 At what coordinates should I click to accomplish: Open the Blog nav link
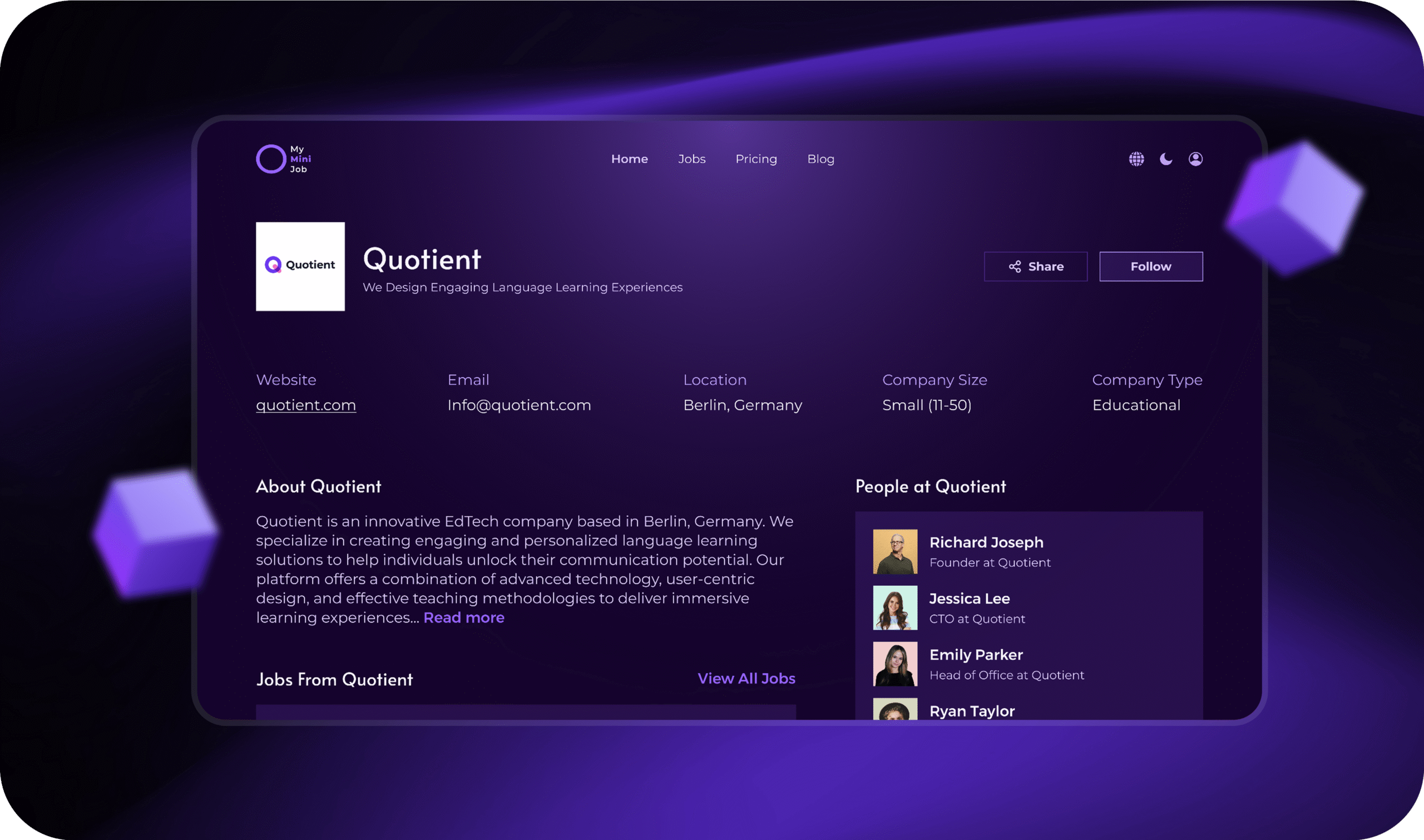[820, 159]
